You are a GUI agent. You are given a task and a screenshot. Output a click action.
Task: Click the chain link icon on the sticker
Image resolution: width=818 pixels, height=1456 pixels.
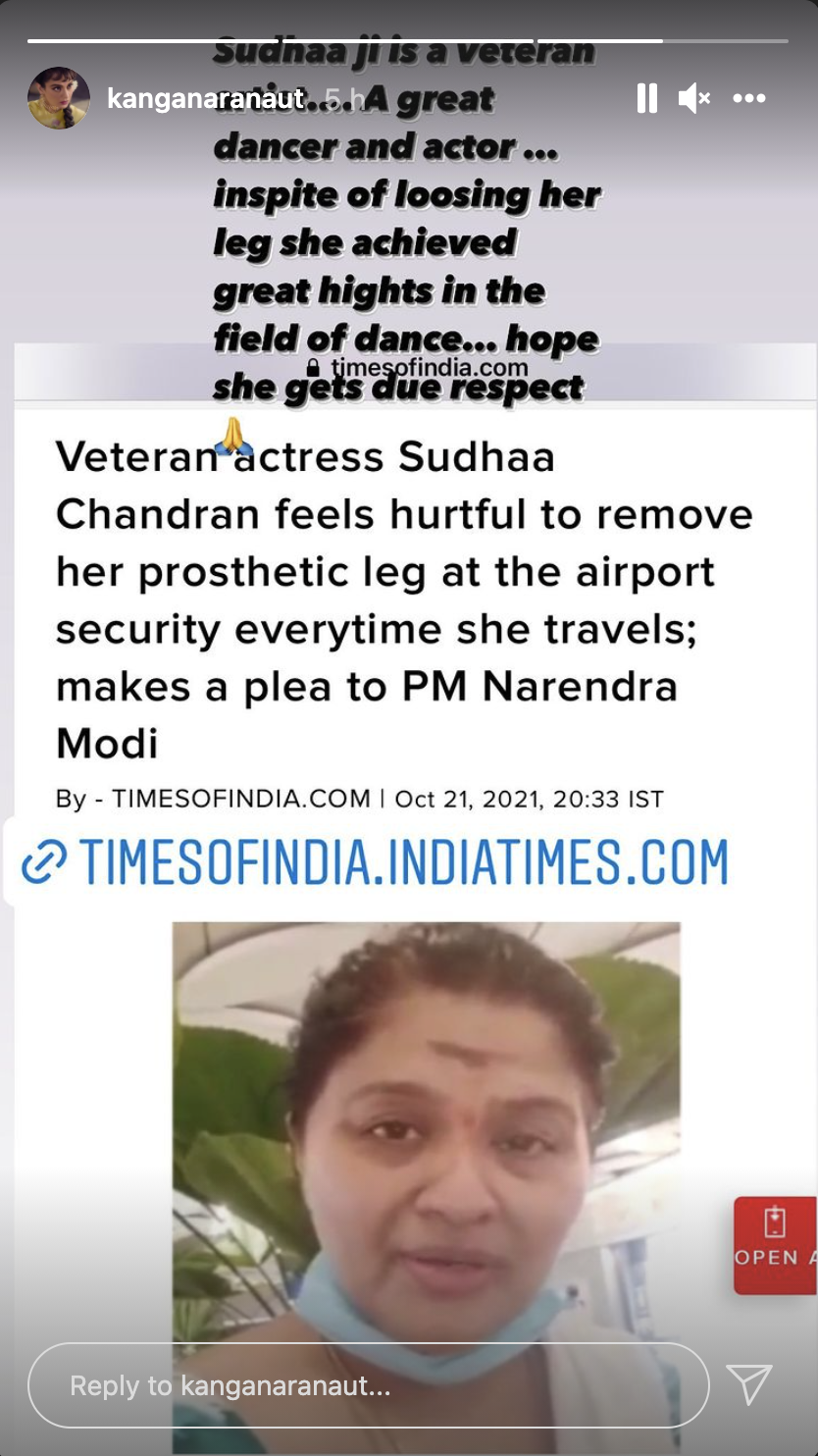coord(44,862)
